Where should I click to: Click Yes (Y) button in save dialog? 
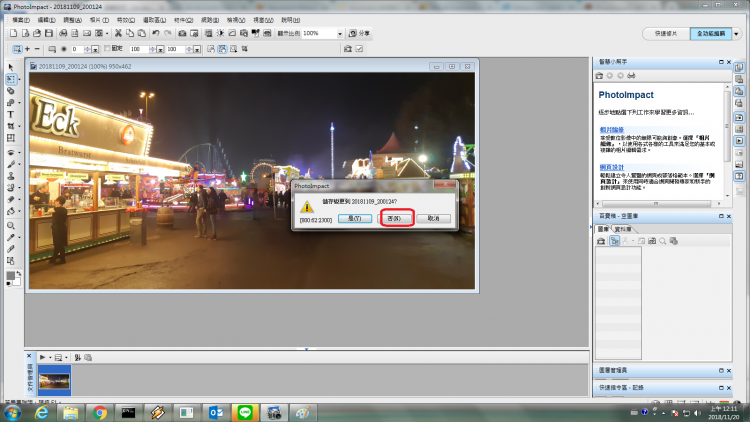click(x=355, y=218)
